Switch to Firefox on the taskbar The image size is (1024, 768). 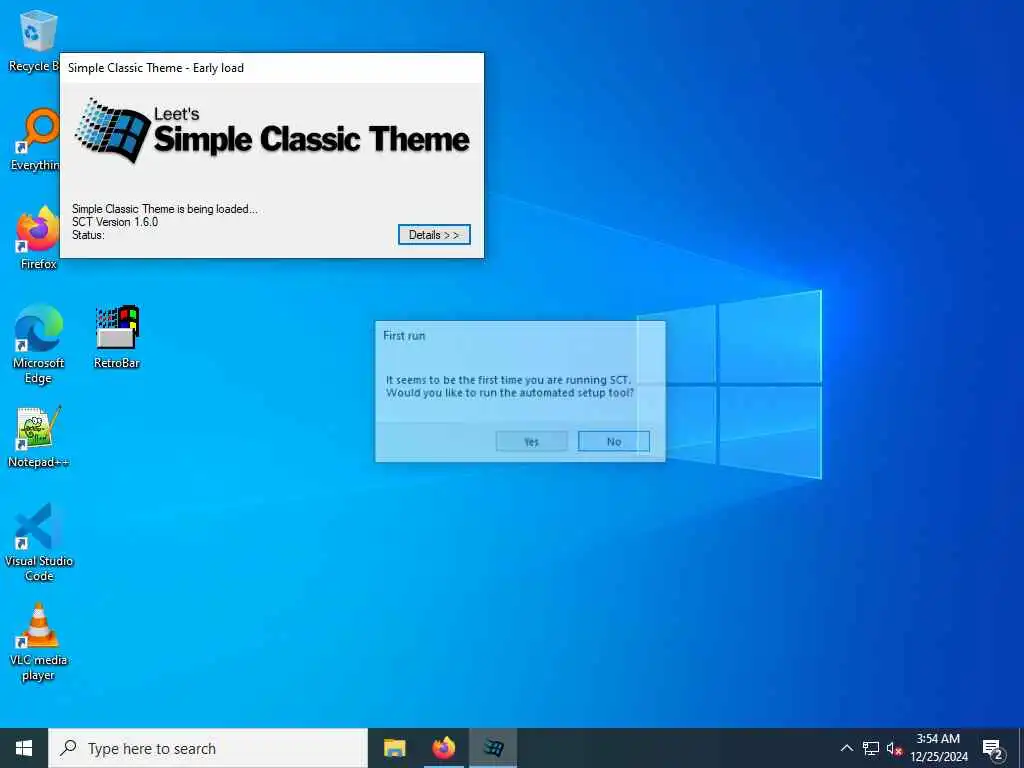click(443, 748)
